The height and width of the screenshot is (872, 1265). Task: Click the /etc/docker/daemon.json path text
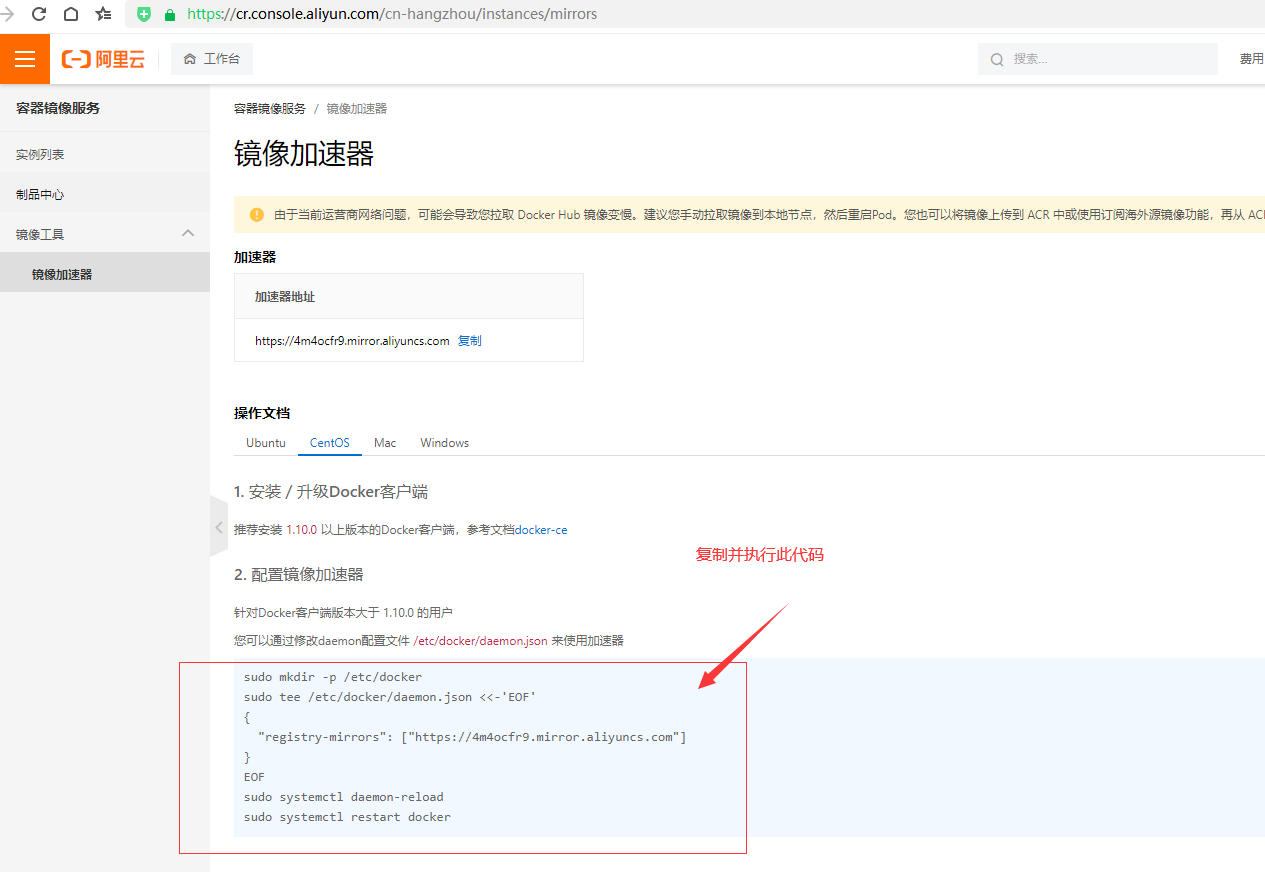coord(480,641)
